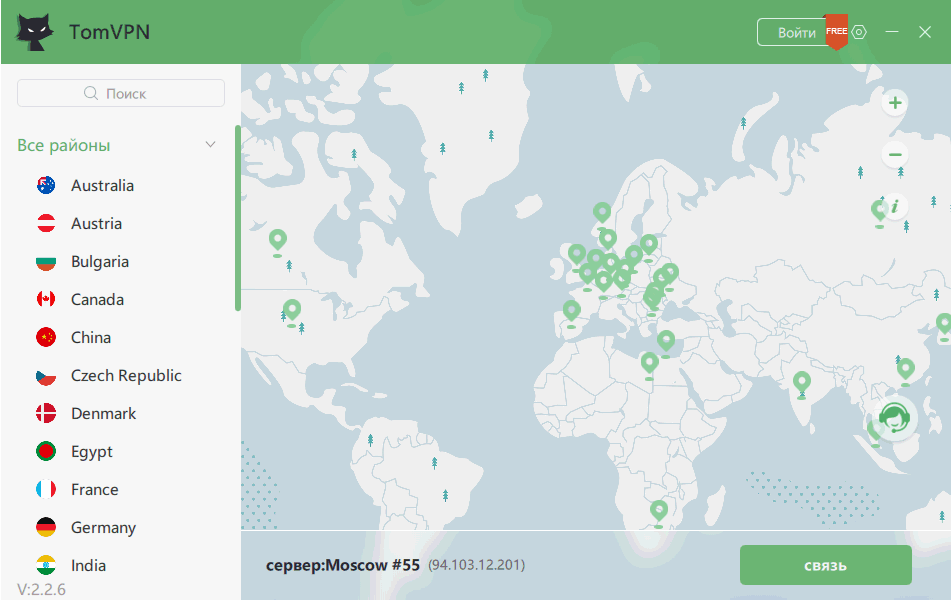Click the TomVPN cat logo

(x=36, y=32)
